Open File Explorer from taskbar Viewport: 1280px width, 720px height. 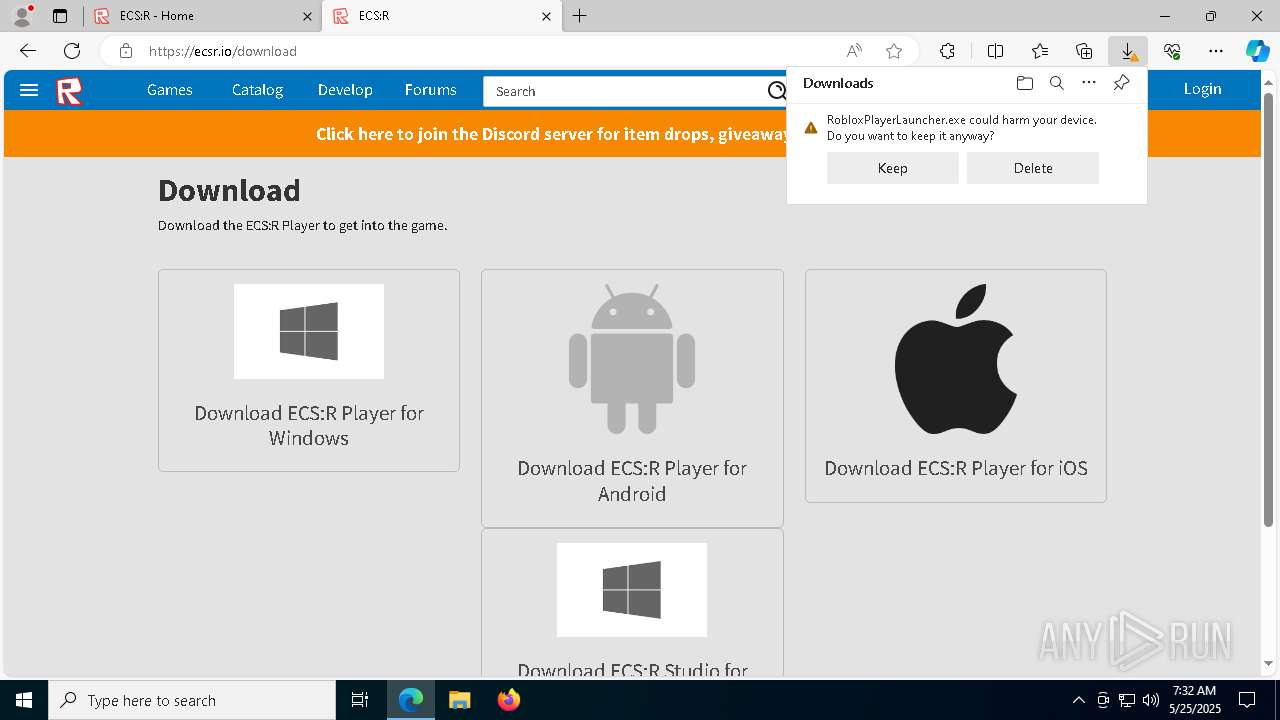[x=459, y=700]
